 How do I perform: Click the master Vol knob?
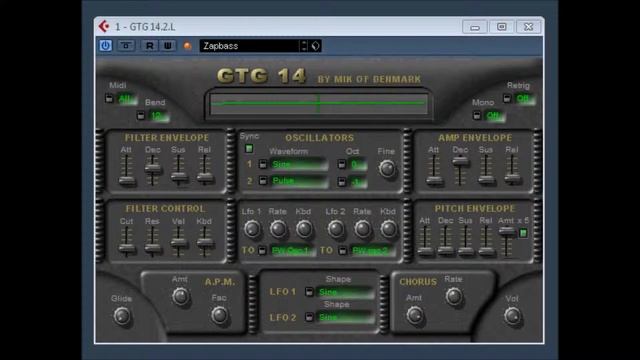click(x=512, y=316)
